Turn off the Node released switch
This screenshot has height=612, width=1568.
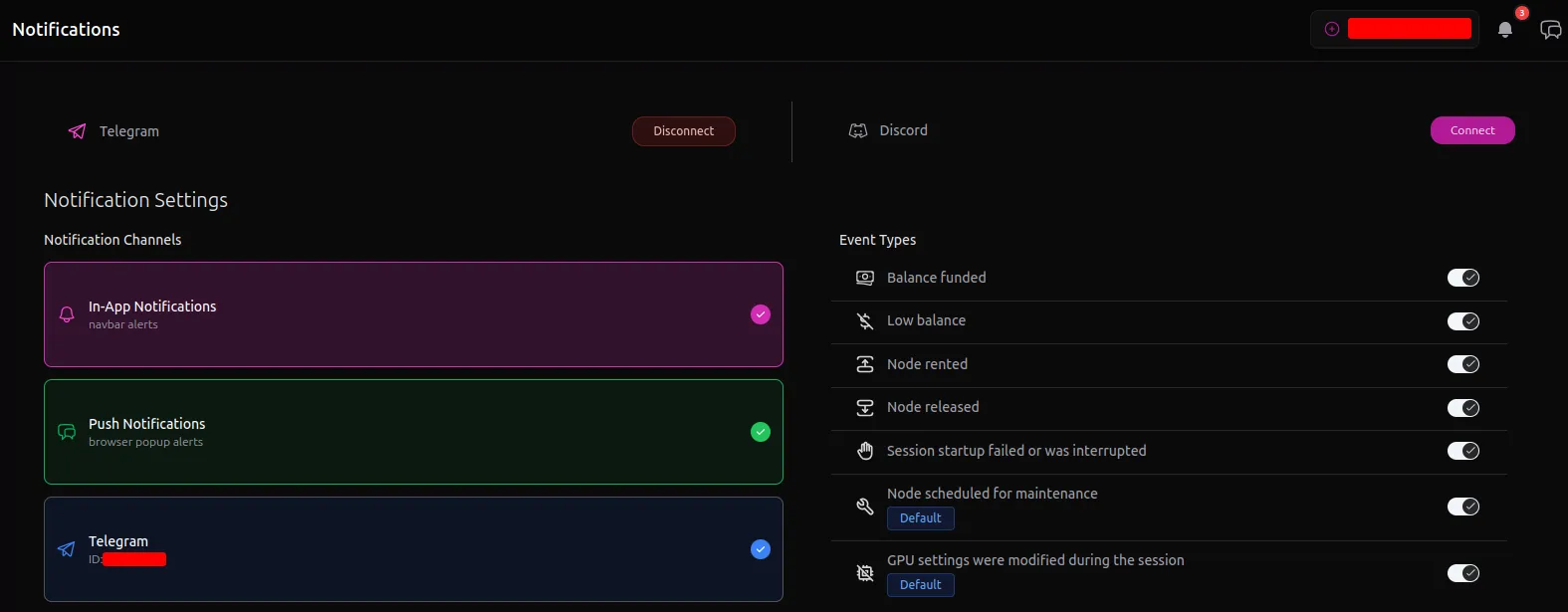pos(1463,408)
